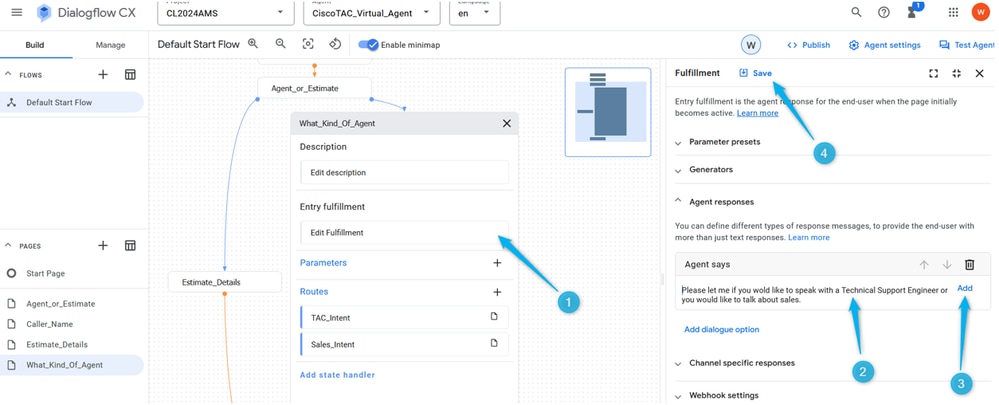Select Agent_or_Estimate node on canvas

(x=314, y=89)
